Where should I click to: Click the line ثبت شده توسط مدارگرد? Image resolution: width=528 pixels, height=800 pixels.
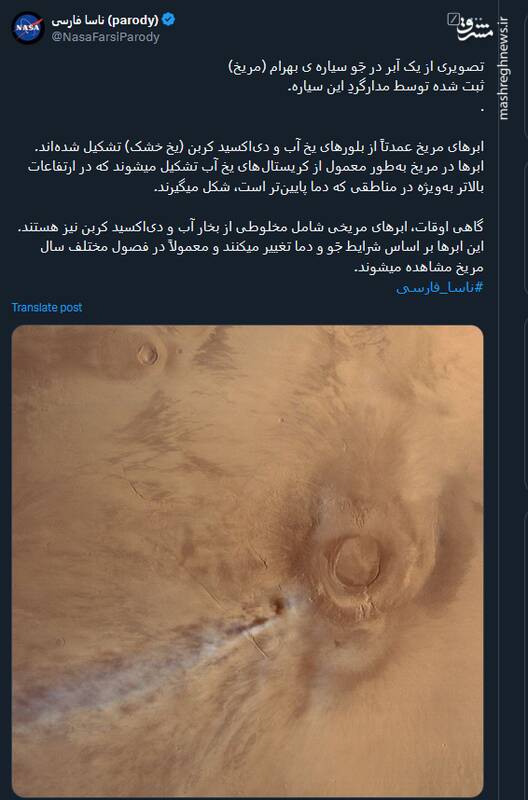point(386,87)
